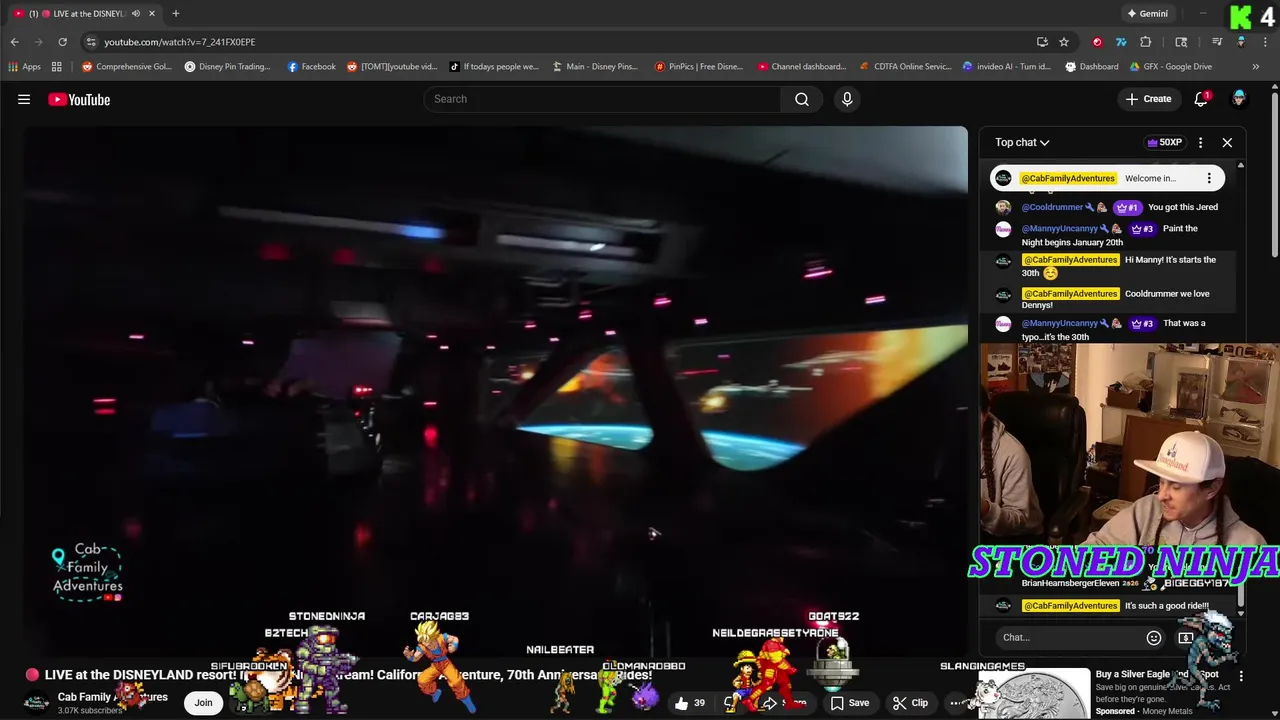1280x720 pixels.
Task: Click the browser address bar URL
Action: click(x=180, y=42)
